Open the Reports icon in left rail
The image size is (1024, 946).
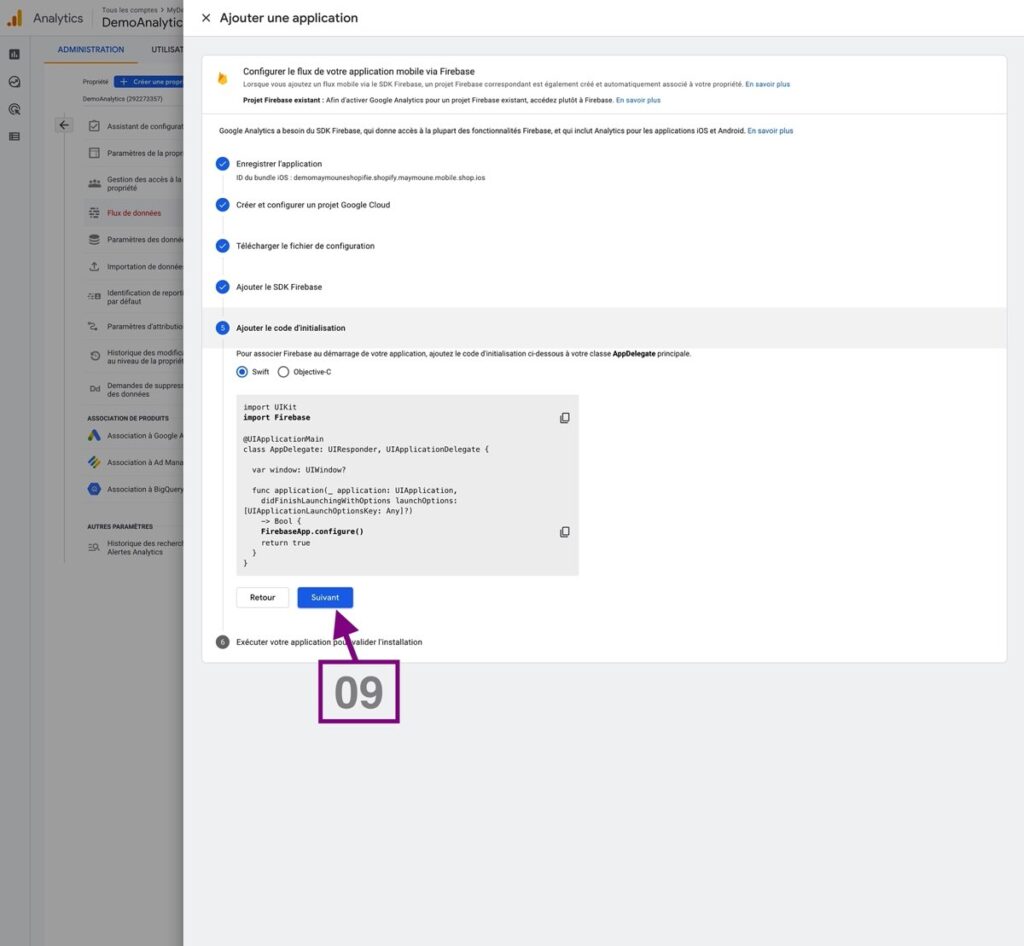[x=14, y=54]
